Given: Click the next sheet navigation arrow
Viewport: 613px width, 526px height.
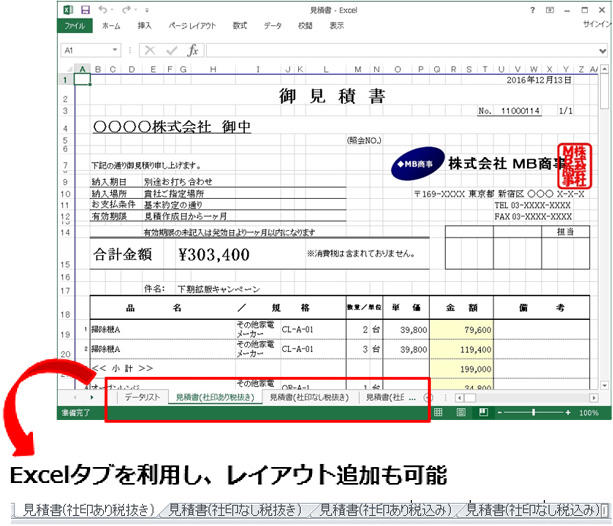Looking at the screenshot, I should click(x=91, y=397).
